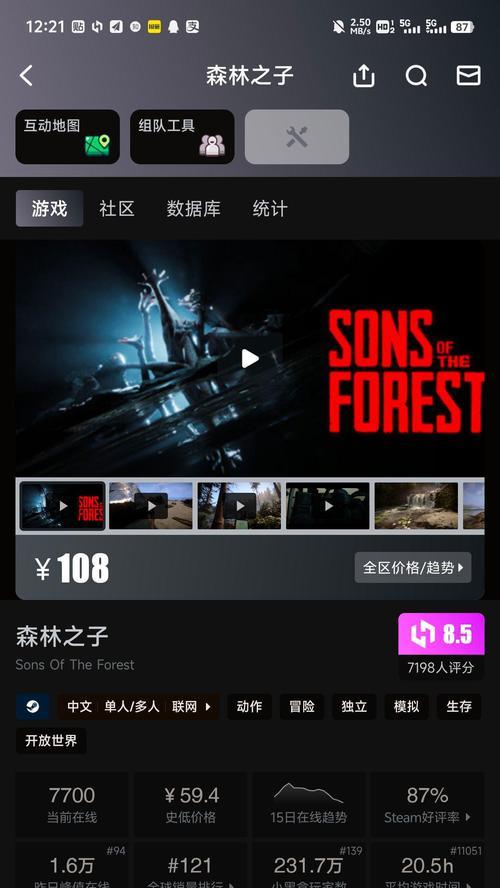The height and width of the screenshot is (888, 500).
Task: Open the mail envelope icon
Action: coord(468,75)
